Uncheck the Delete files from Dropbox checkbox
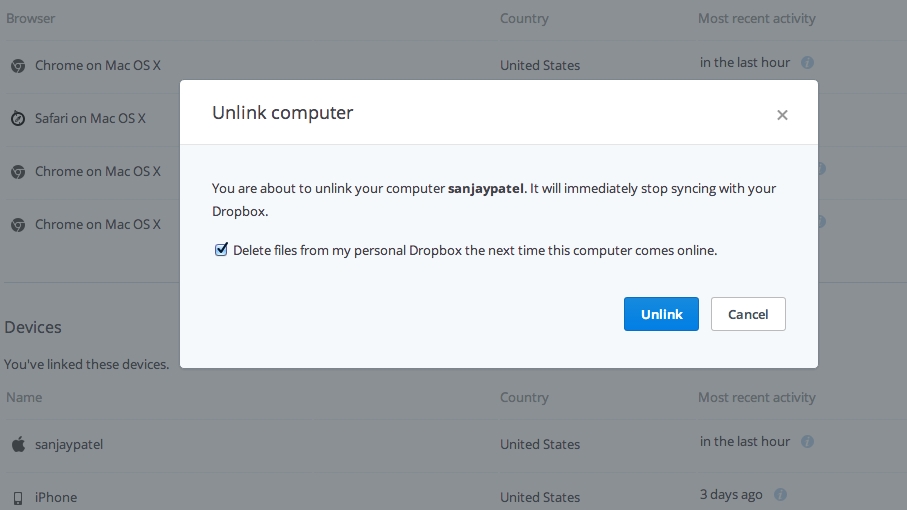 pos(221,250)
